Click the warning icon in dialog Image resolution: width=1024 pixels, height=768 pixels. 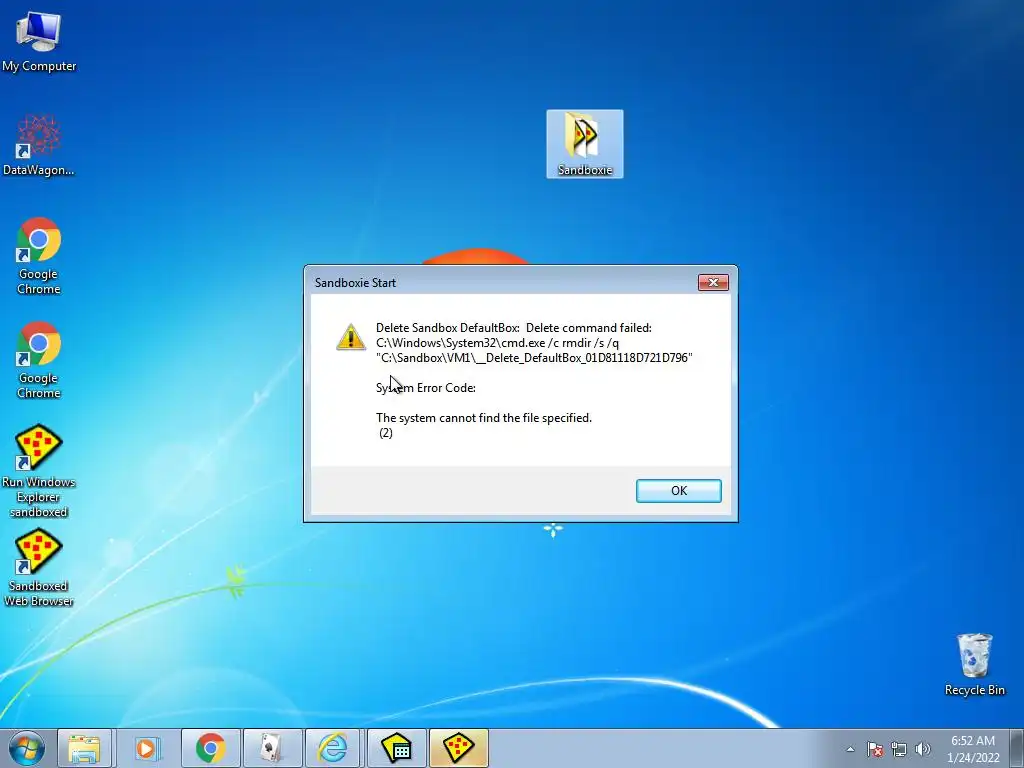351,337
